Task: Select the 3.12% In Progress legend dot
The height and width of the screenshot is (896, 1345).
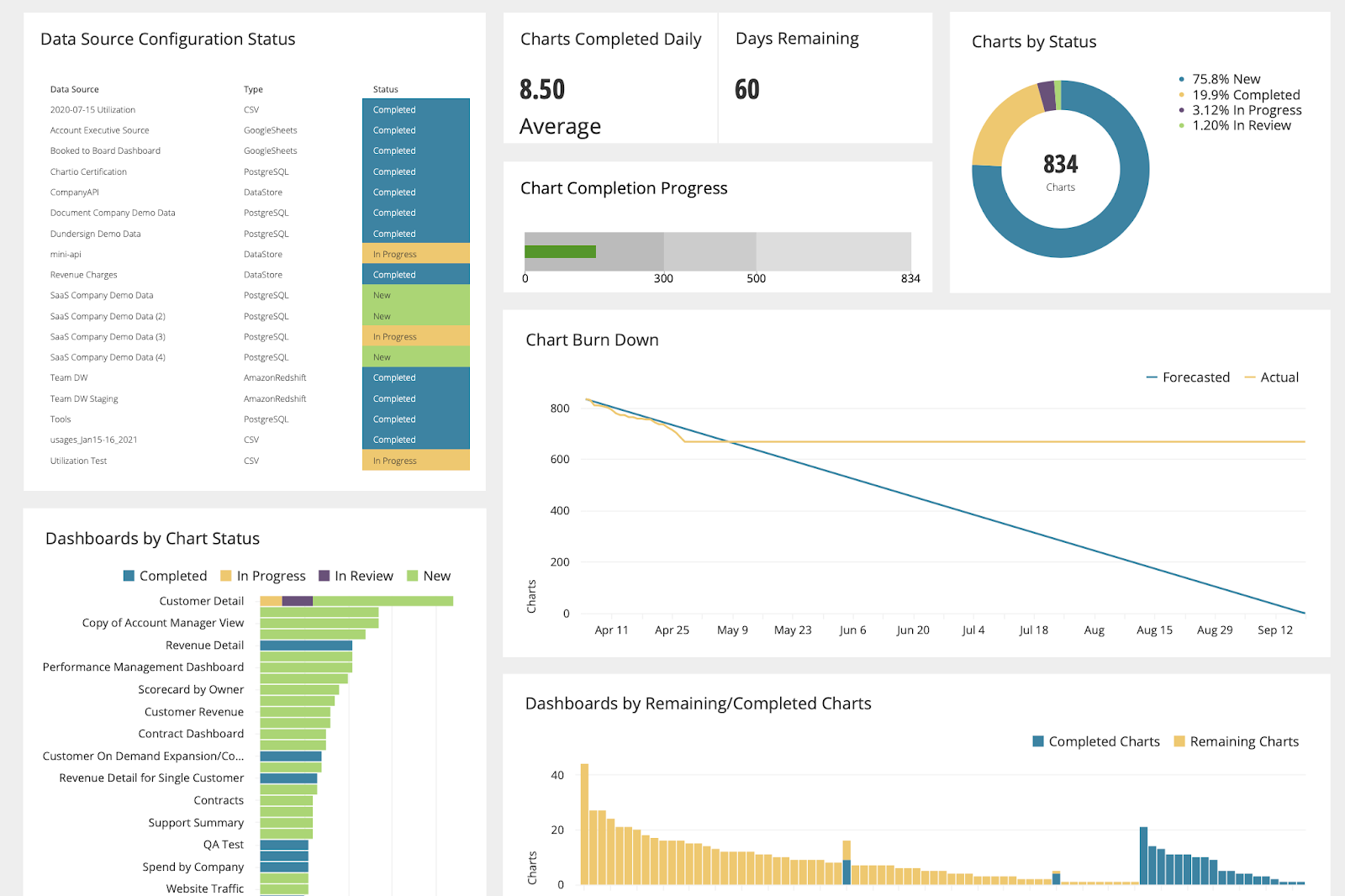Action: [x=1182, y=110]
